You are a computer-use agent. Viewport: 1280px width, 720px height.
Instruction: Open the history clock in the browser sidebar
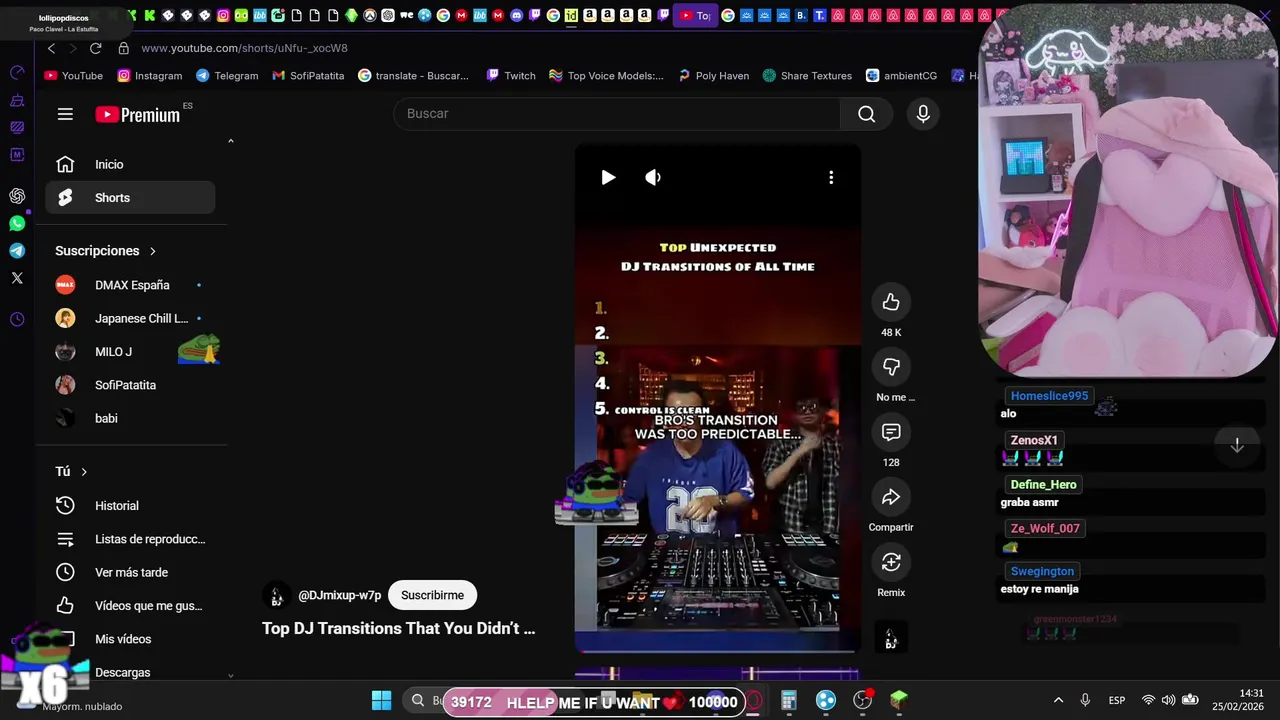click(17, 320)
